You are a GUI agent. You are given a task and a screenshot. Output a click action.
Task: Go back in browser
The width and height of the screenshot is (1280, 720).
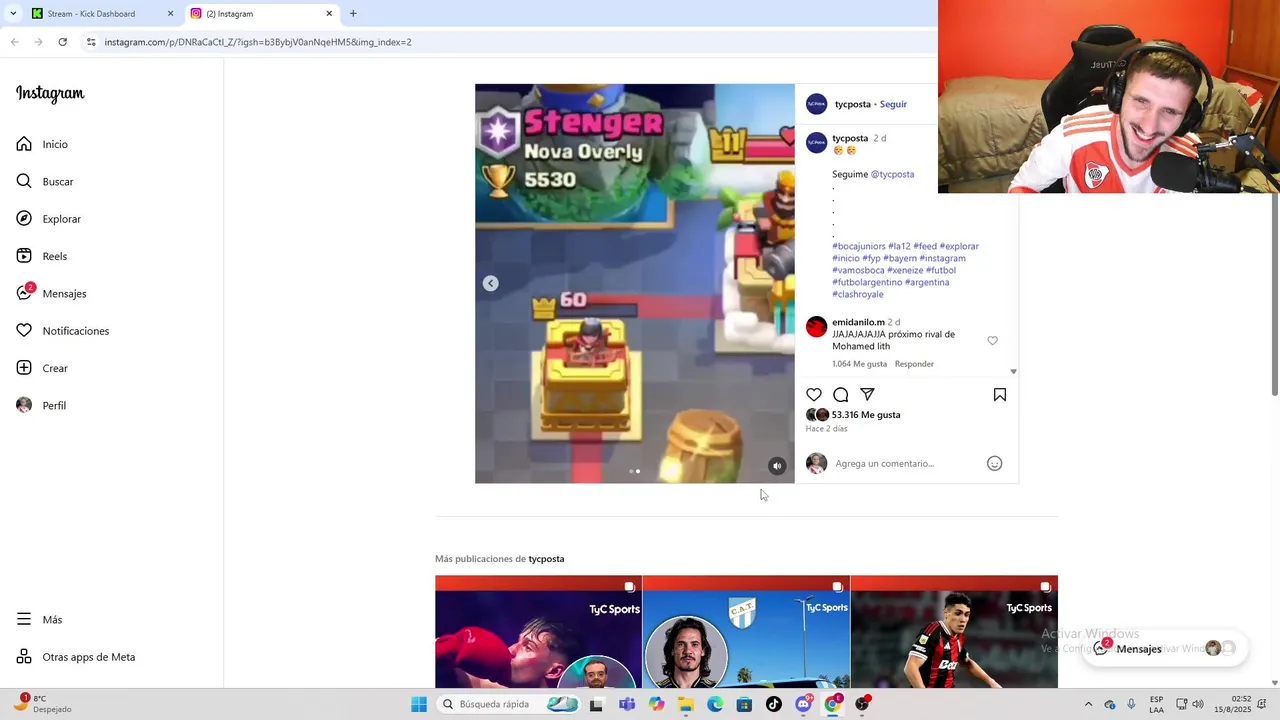(x=14, y=42)
